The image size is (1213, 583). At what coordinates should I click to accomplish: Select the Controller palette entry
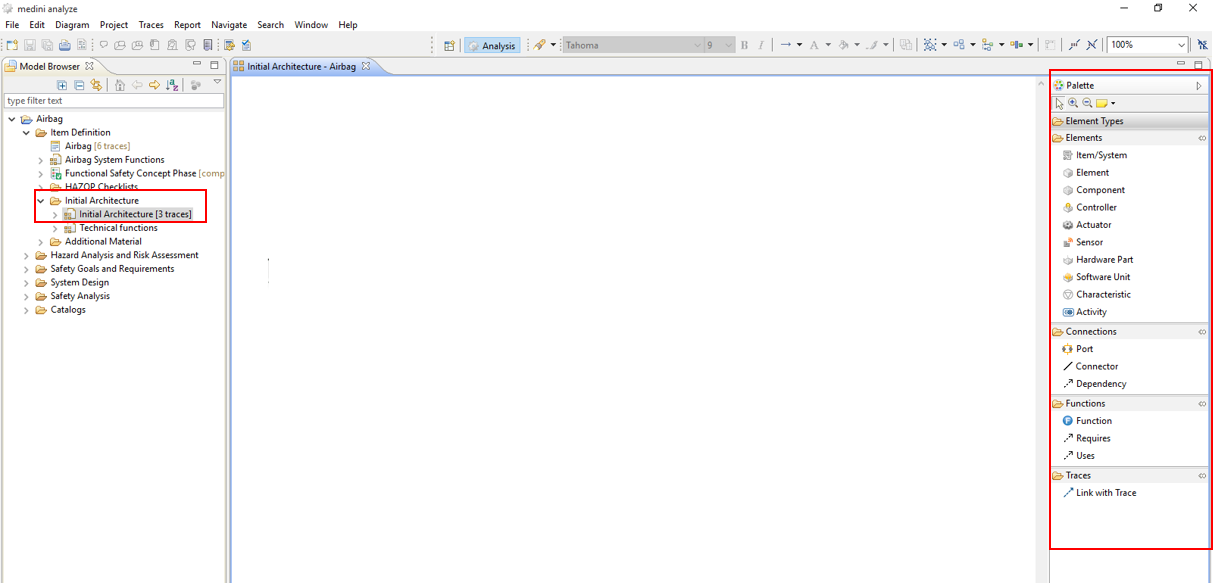click(1089, 208)
